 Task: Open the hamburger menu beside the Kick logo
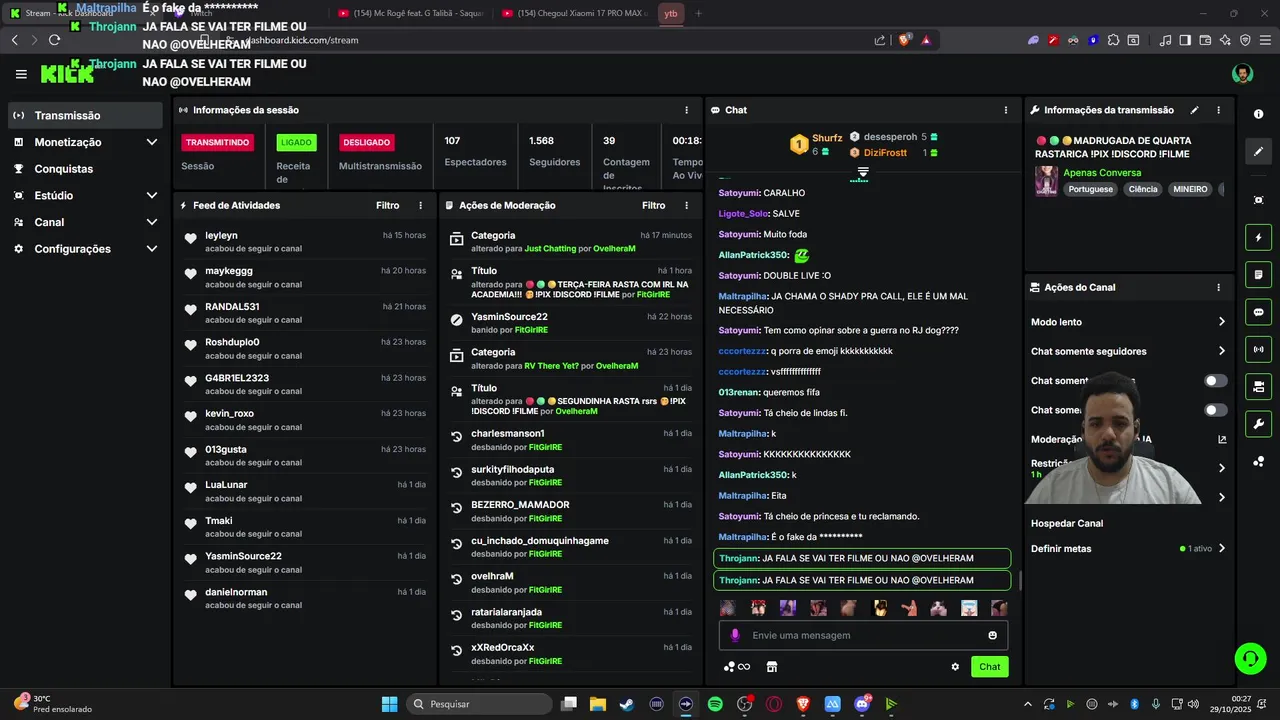(21, 74)
